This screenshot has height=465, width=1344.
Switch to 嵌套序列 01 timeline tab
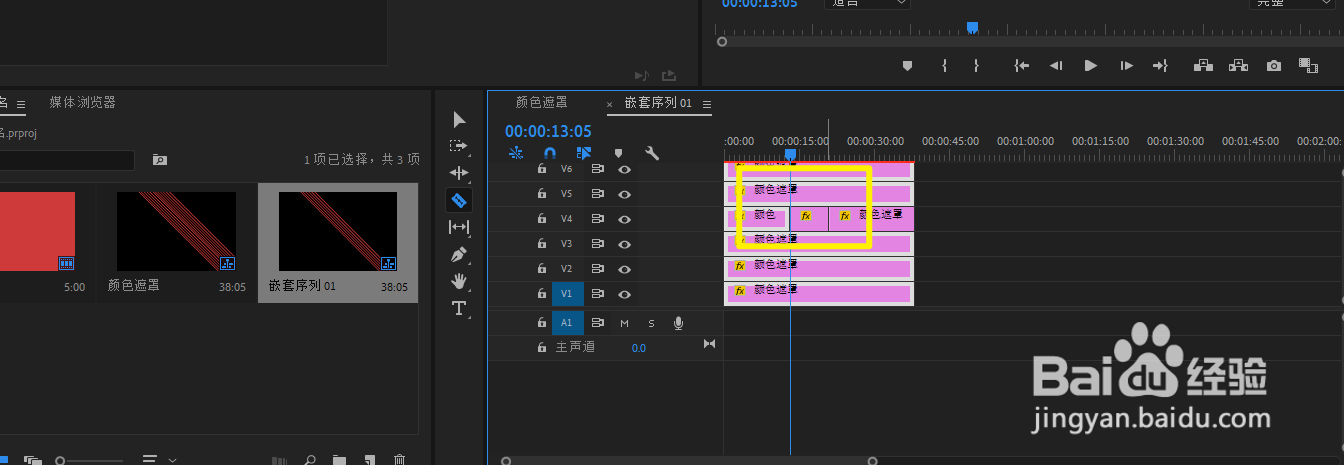pos(658,102)
